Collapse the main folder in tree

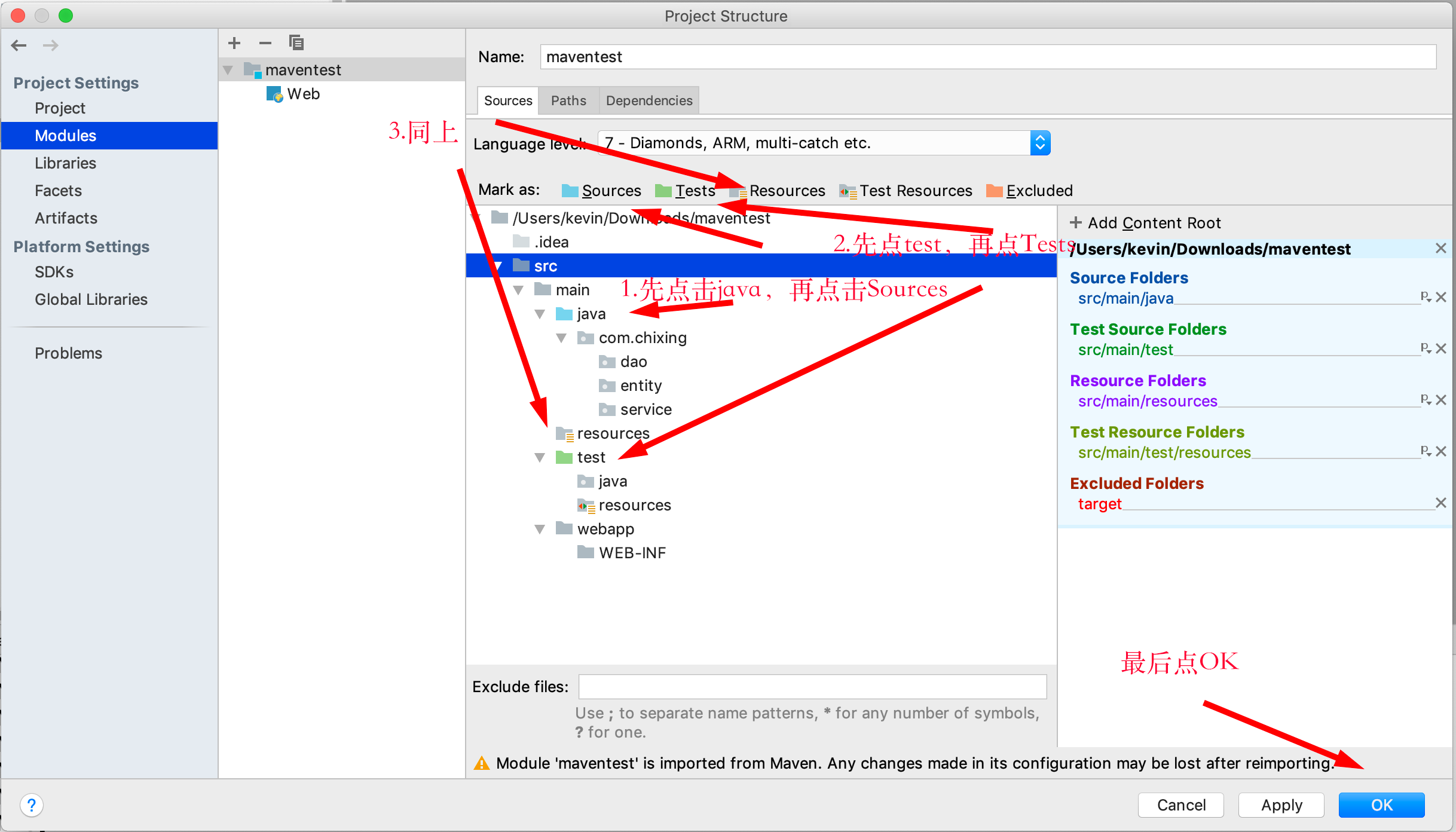tap(519, 290)
